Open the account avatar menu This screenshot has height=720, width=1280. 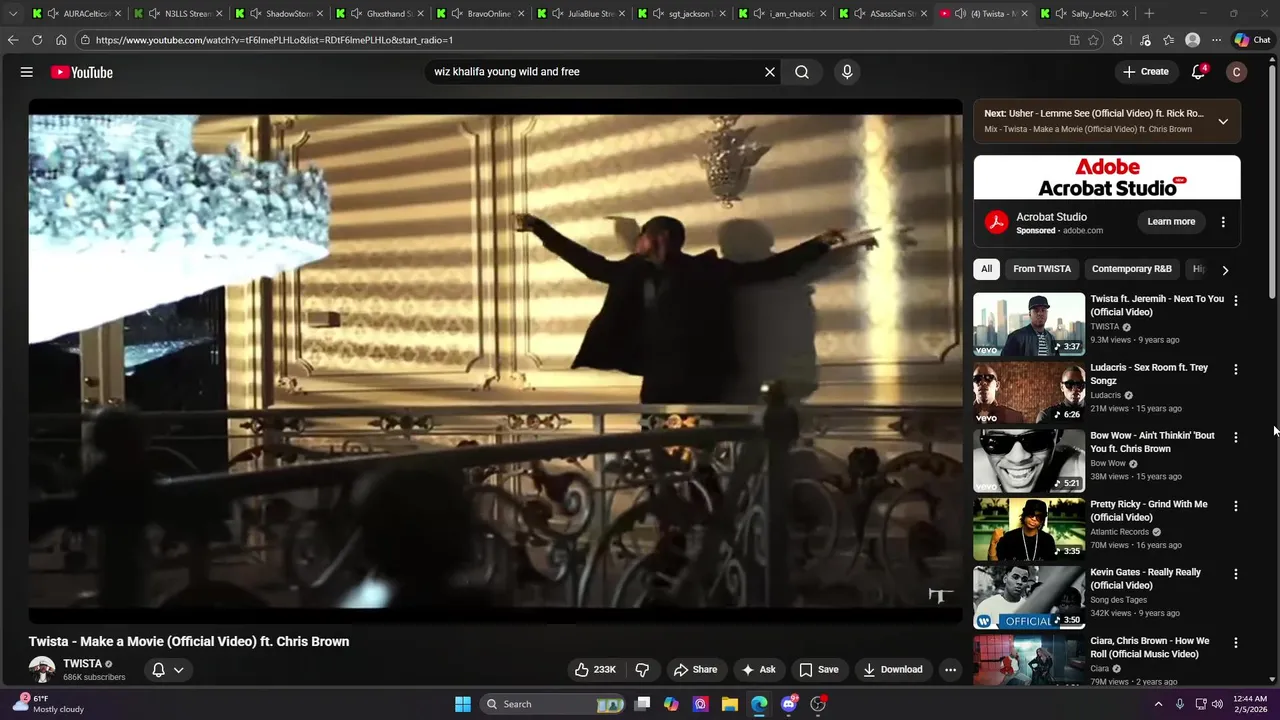pos(1237,72)
